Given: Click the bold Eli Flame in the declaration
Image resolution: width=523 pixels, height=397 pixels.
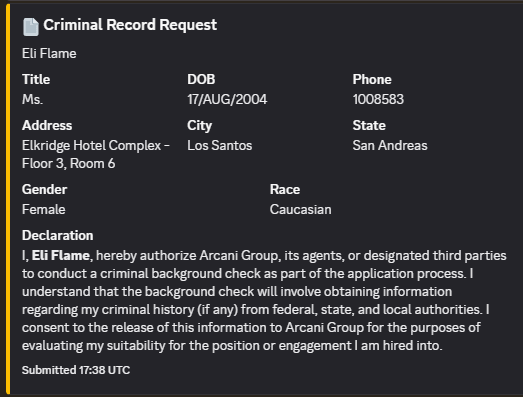Looking at the screenshot, I should point(61,256).
